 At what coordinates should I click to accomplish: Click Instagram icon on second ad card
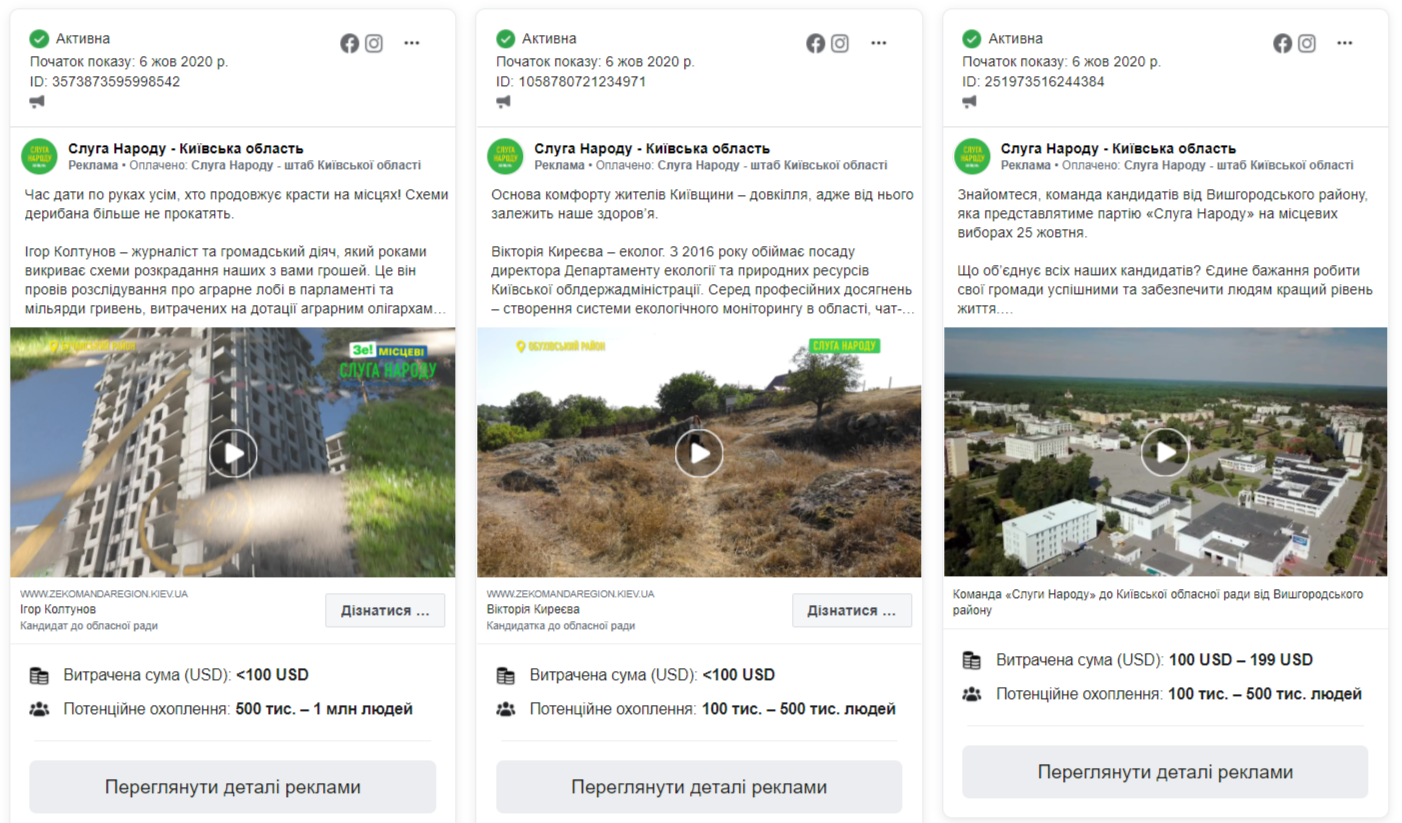pyautogui.click(x=840, y=43)
